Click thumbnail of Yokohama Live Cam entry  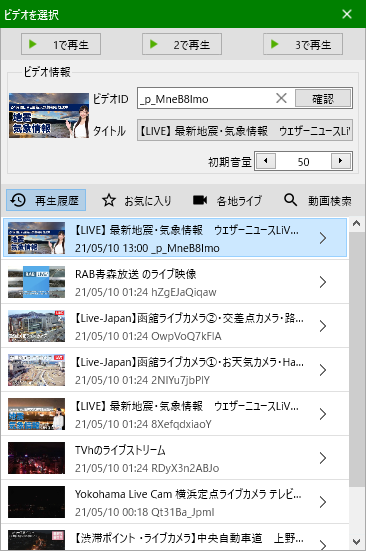point(37,501)
